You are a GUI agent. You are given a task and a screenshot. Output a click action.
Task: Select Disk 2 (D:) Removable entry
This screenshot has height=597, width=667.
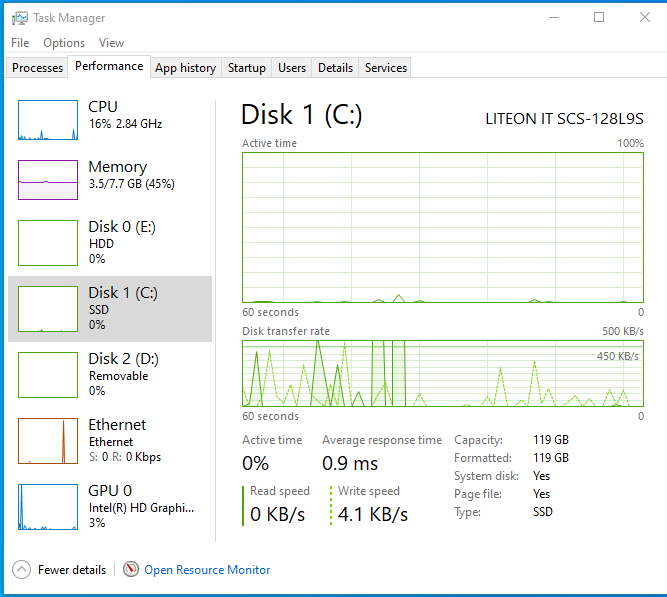click(x=110, y=374)
